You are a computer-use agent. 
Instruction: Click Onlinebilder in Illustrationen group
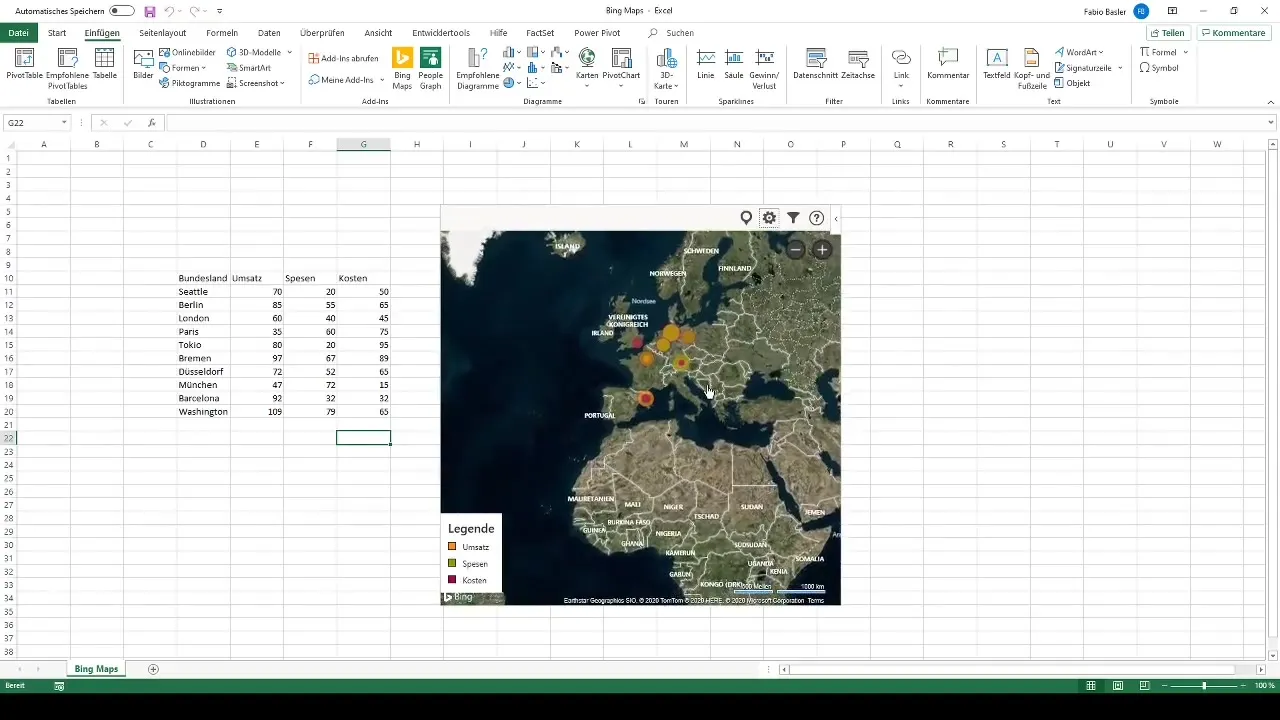187,52
